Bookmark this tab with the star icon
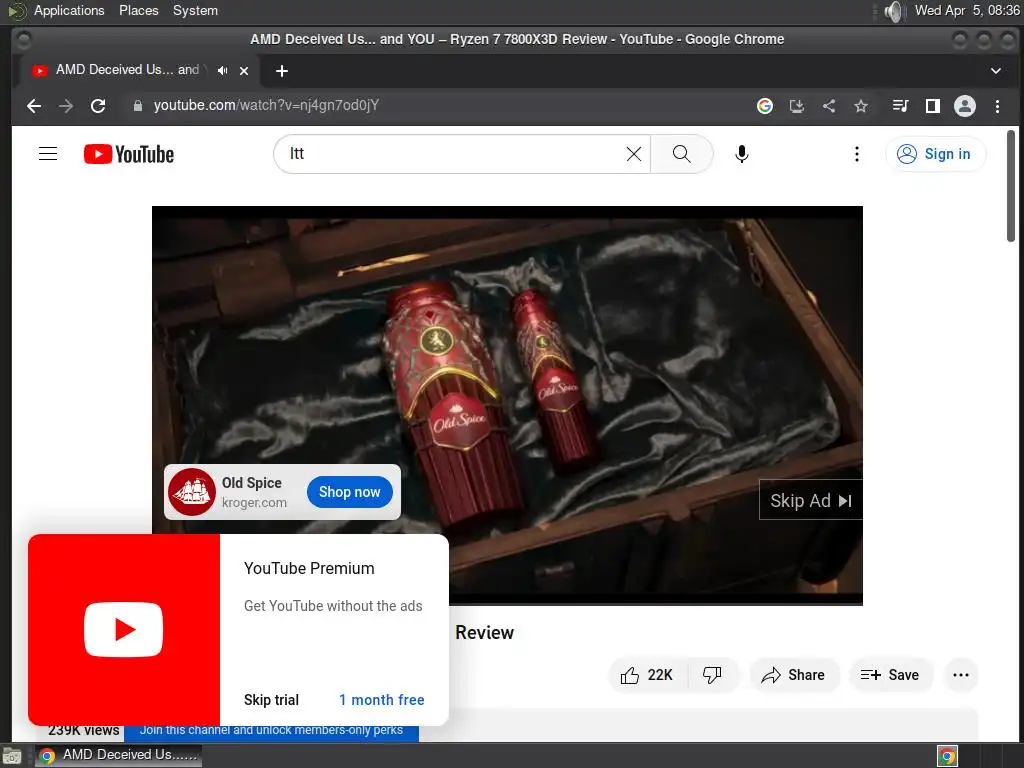 coord(861,106)
